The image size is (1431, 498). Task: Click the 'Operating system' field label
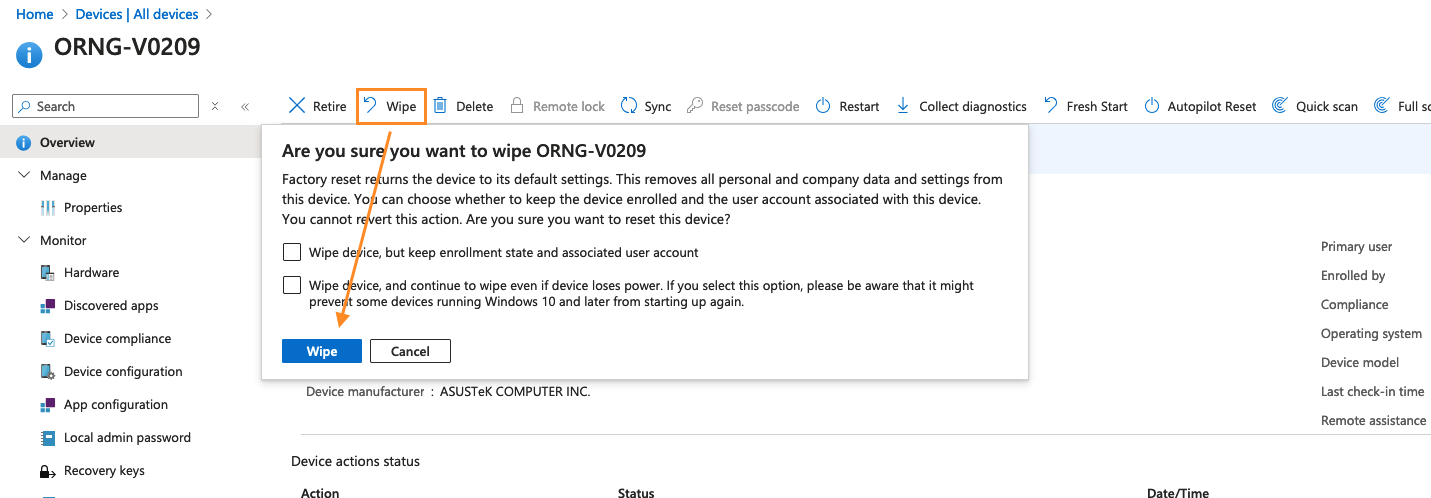1371,333
